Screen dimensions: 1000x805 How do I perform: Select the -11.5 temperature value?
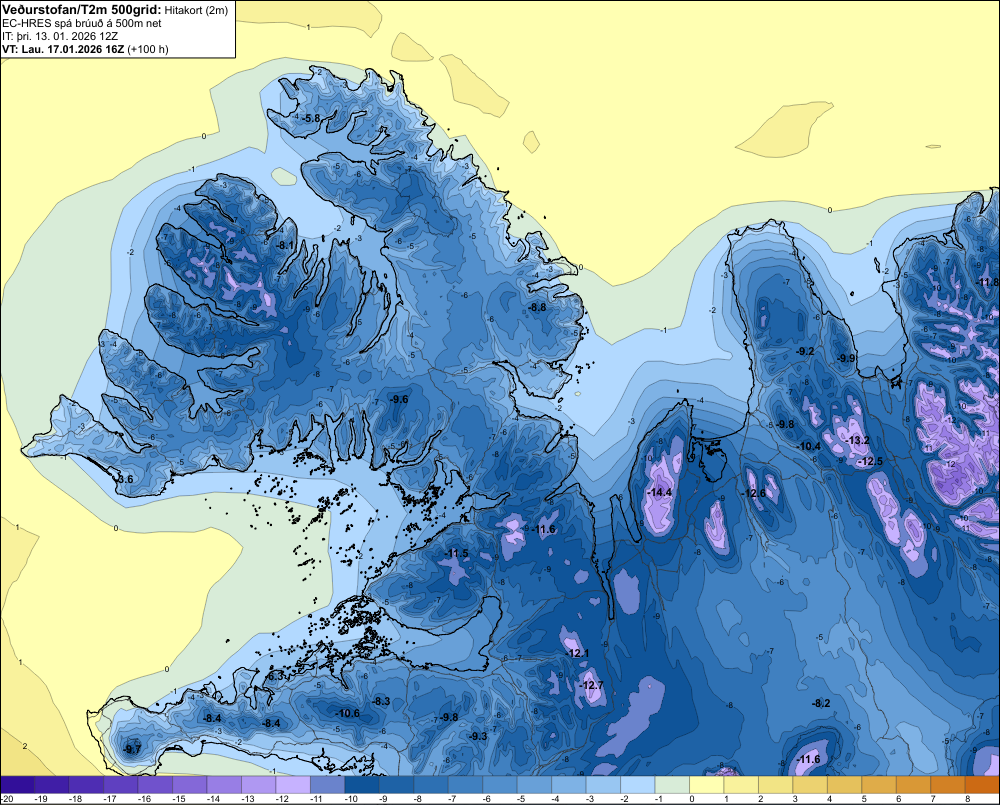[x=456, y=554]
